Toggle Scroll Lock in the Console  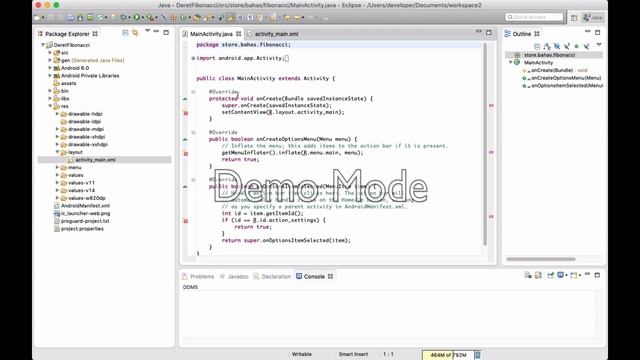538,276
